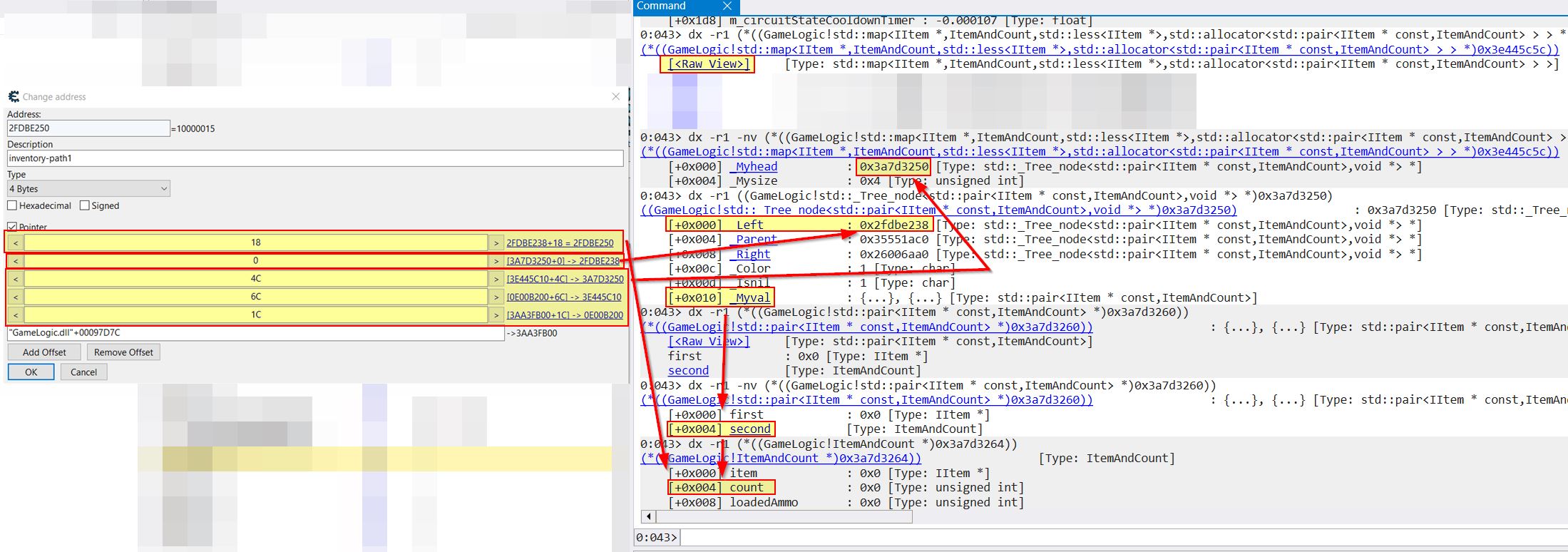Select the Command tab

point(662,6)
